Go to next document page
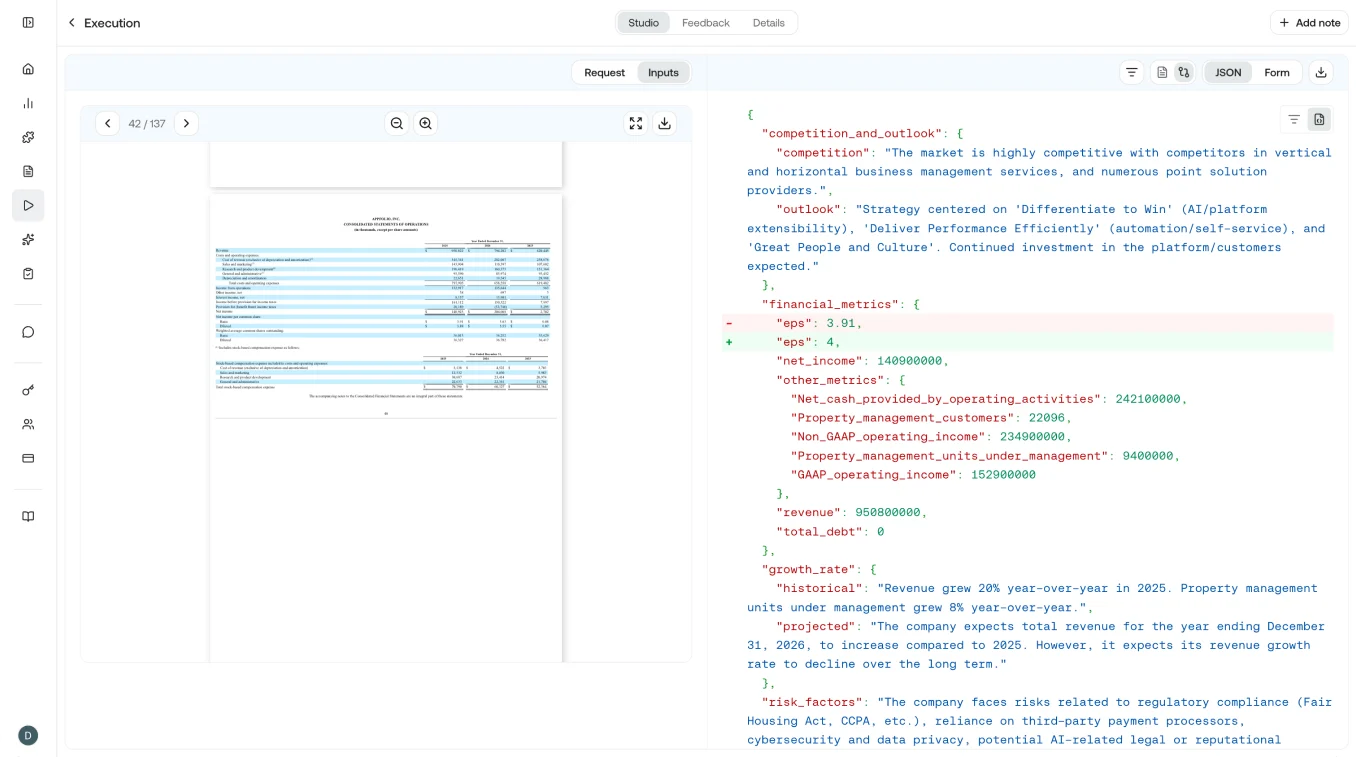This screenshot has width=1356, height=757. [x=186, y=123]
